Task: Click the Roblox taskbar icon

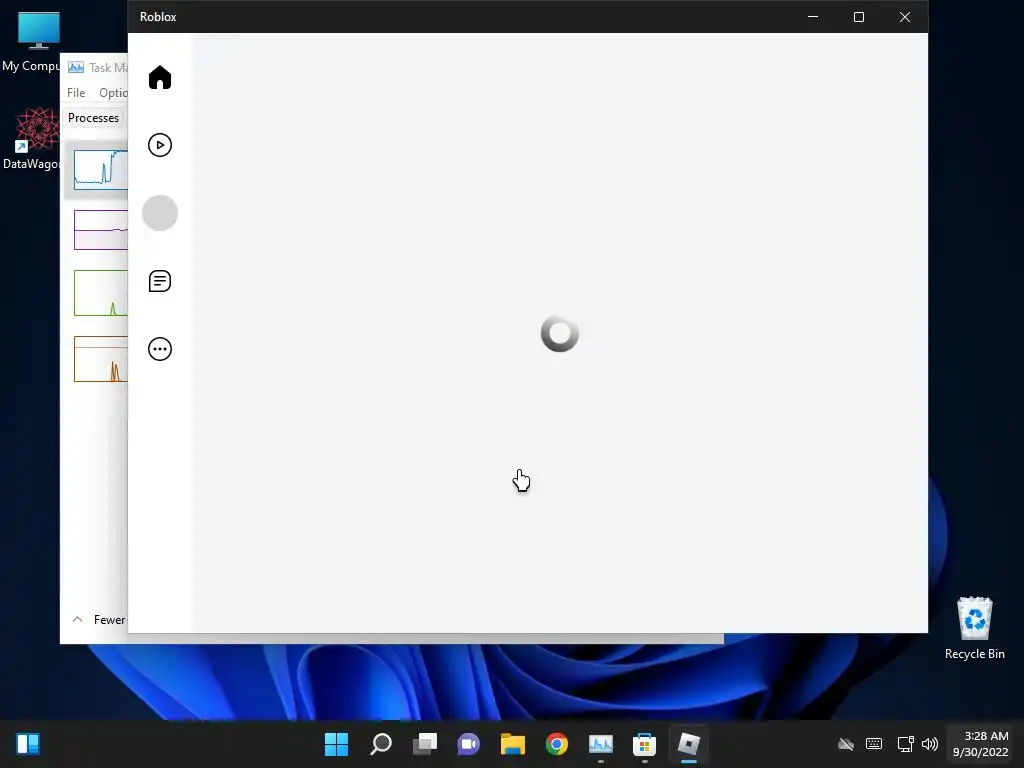Action: (688, 744)
